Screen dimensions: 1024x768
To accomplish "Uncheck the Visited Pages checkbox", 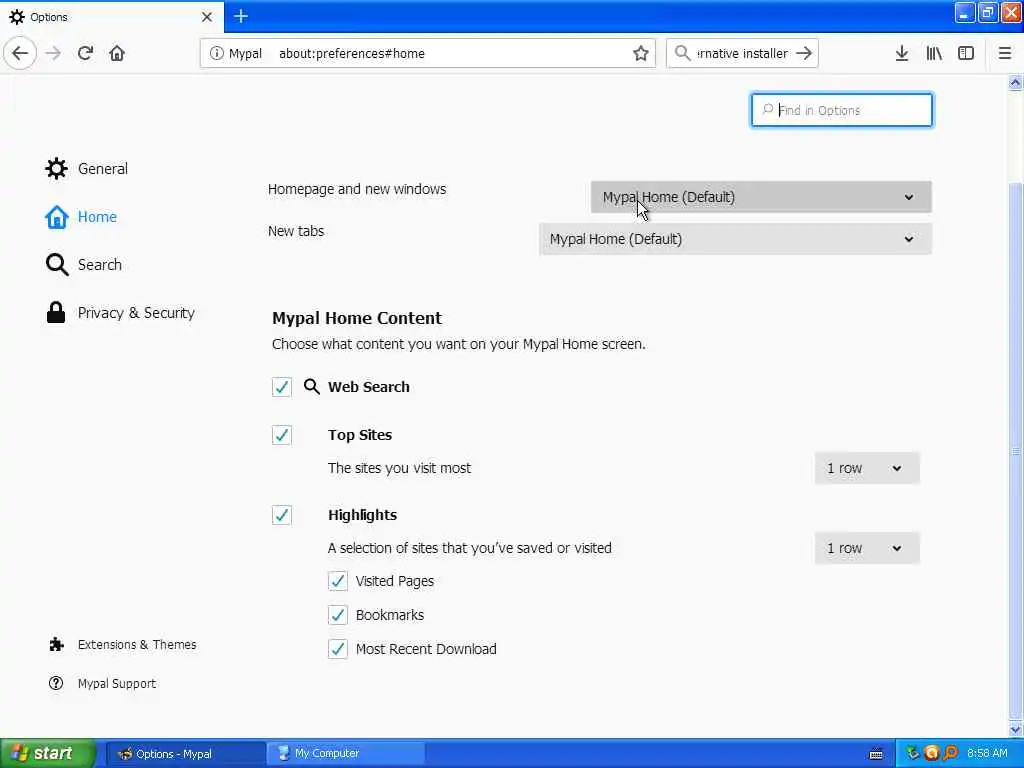I will 338,581.
